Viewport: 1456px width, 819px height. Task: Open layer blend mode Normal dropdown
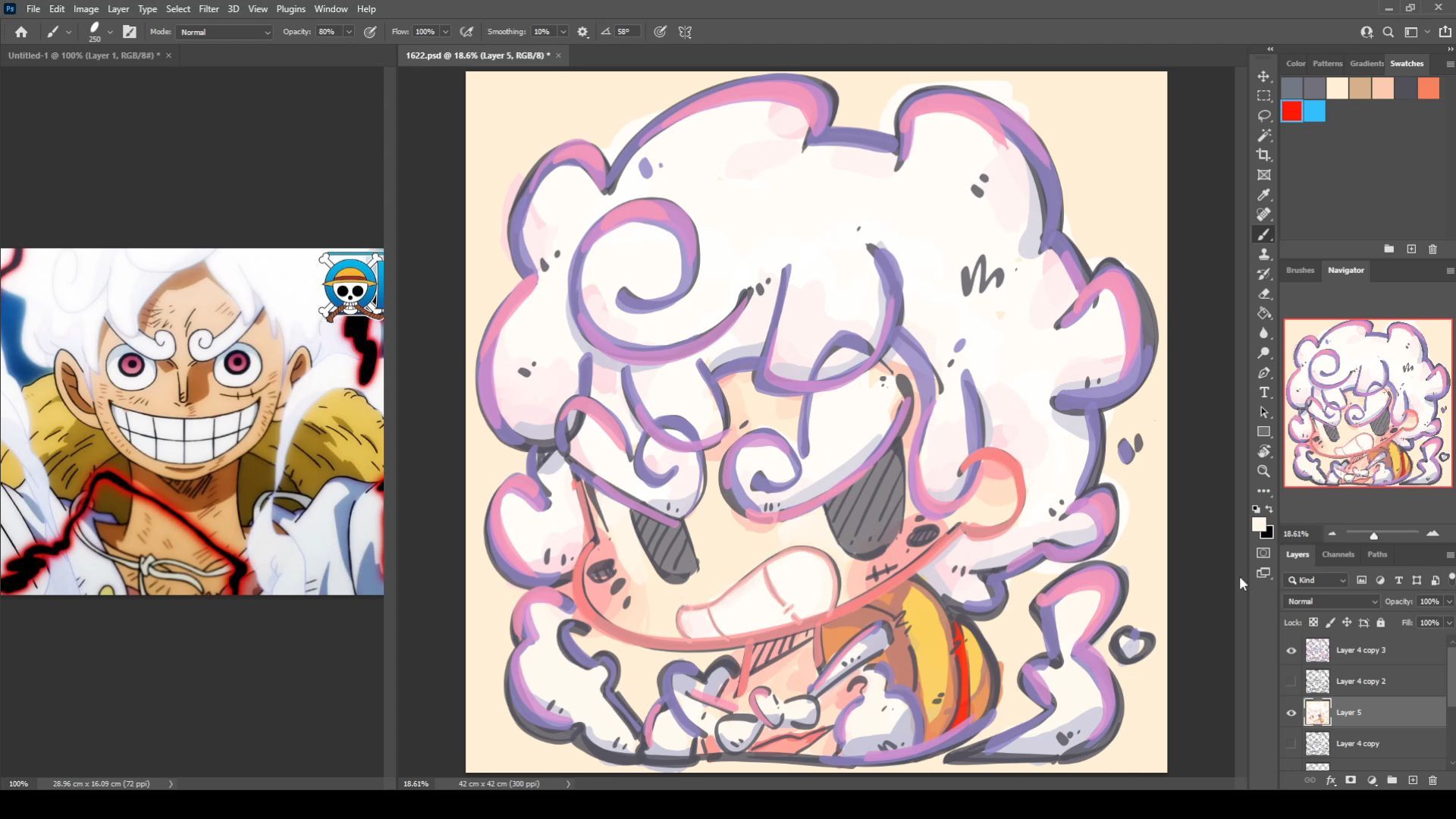point(1332,601)
